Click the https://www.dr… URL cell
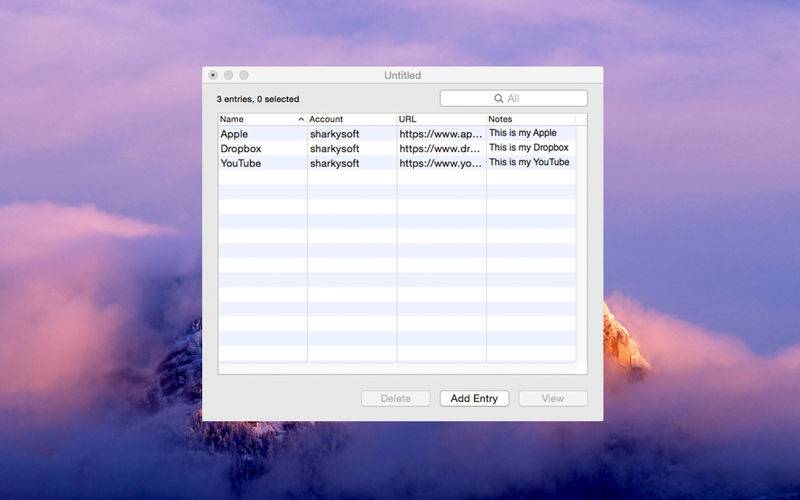 441,148
